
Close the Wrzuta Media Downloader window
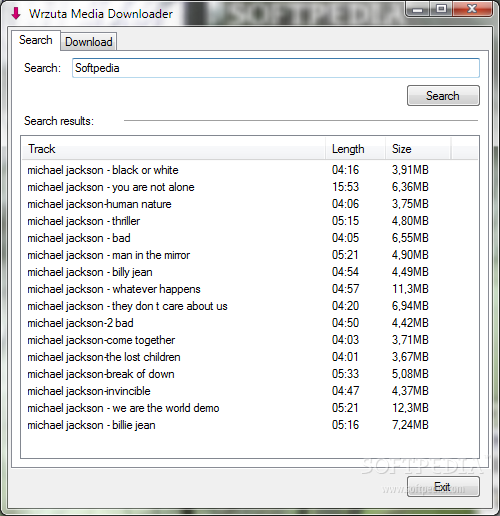[x=472, y=9]
